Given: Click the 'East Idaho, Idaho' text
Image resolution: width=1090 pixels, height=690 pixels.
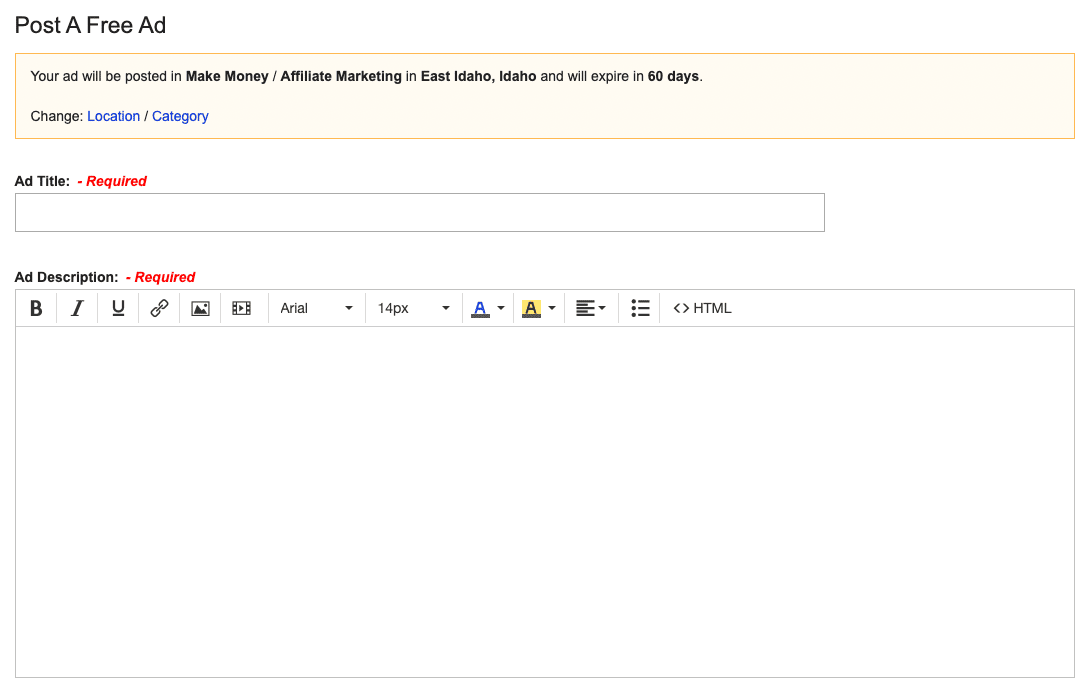Looking at the screenshot, I should [478, 76].
